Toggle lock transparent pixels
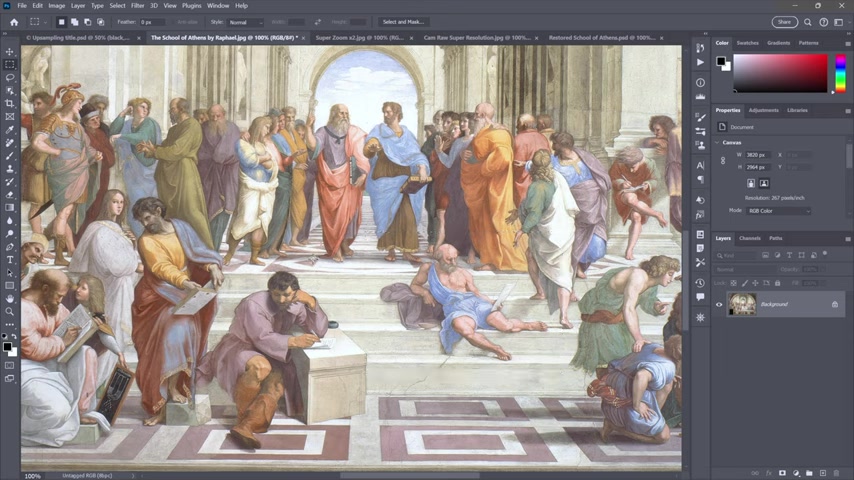Viewport: 854px width, 480px height. (734, 283)
